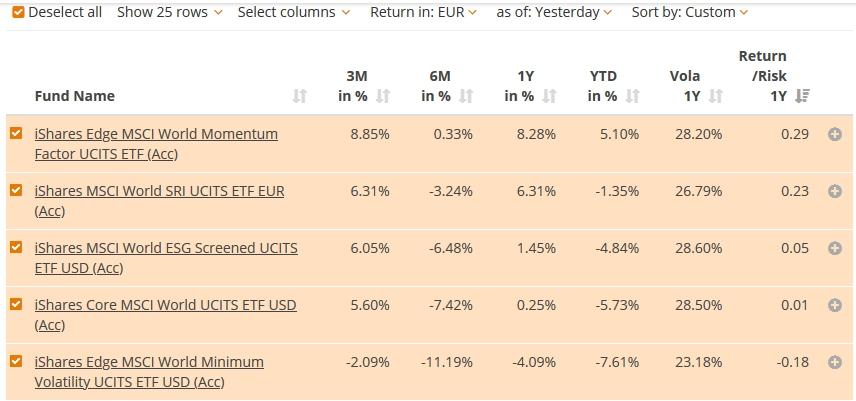Change the Return in EUR currency dropdown
The width and height of the screenshot is (856, 401).
click(423, 12)
